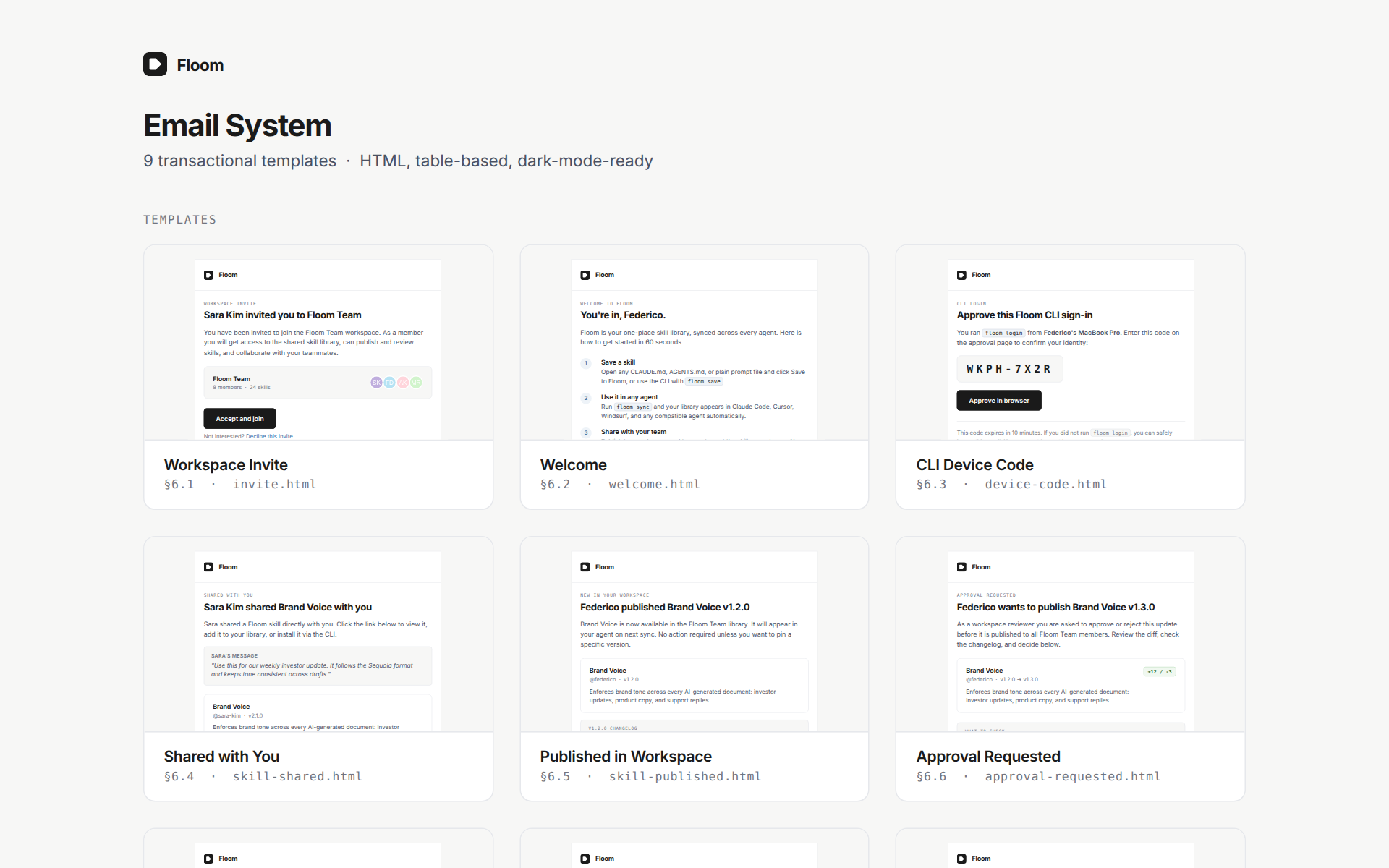Image resolution: width=1389 pixels, height=868 pixels.
Task: Click the WKPH-7X2R device code box
Action: click(x=1009, y=369)
